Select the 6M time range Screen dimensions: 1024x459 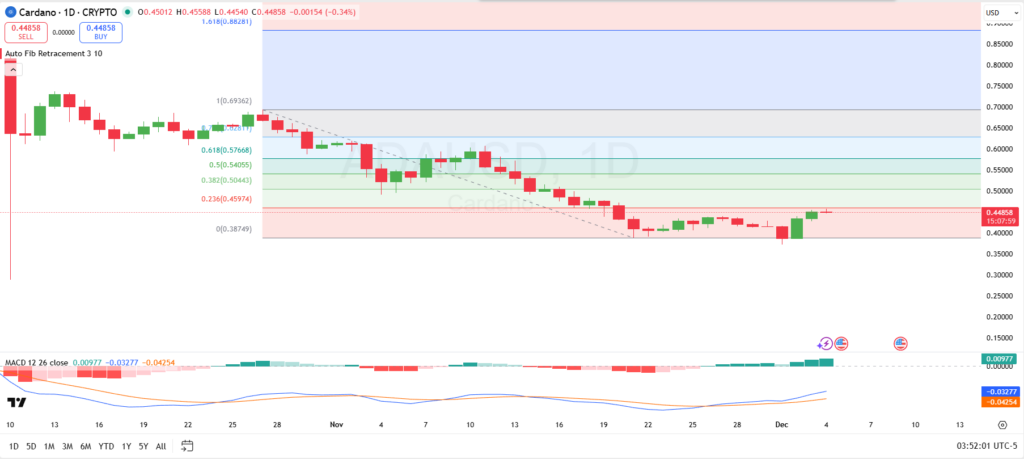pos(86,447)
